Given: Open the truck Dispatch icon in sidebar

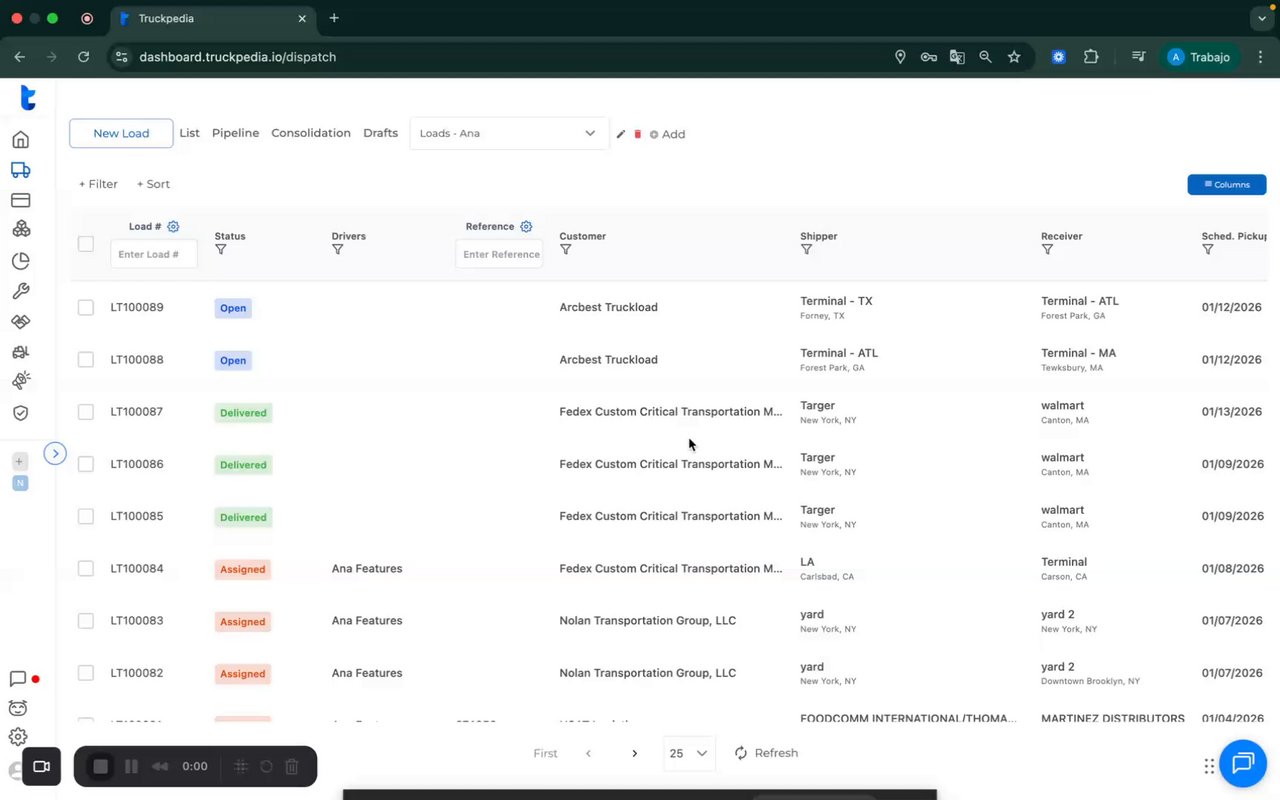Looking at the screenshot, I should (20, 170).
